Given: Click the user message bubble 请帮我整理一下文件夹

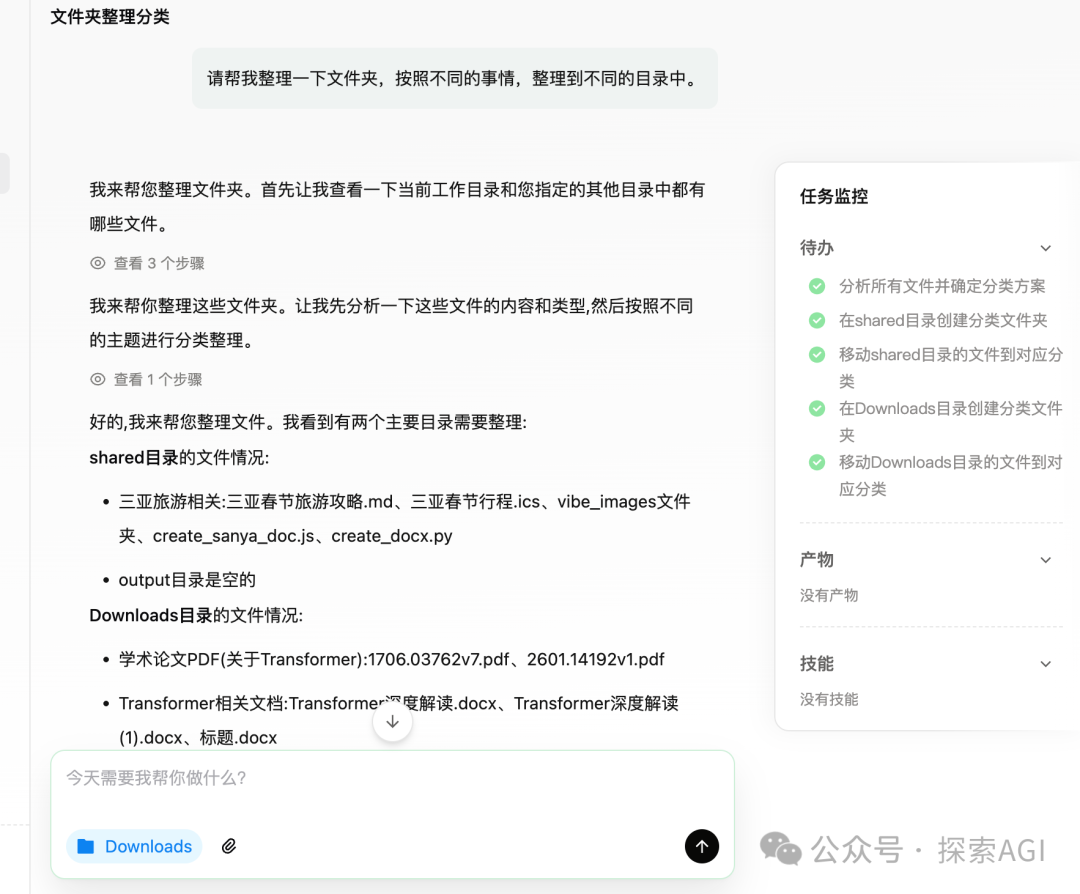Looking at the screenshot, I should (455, 79).
